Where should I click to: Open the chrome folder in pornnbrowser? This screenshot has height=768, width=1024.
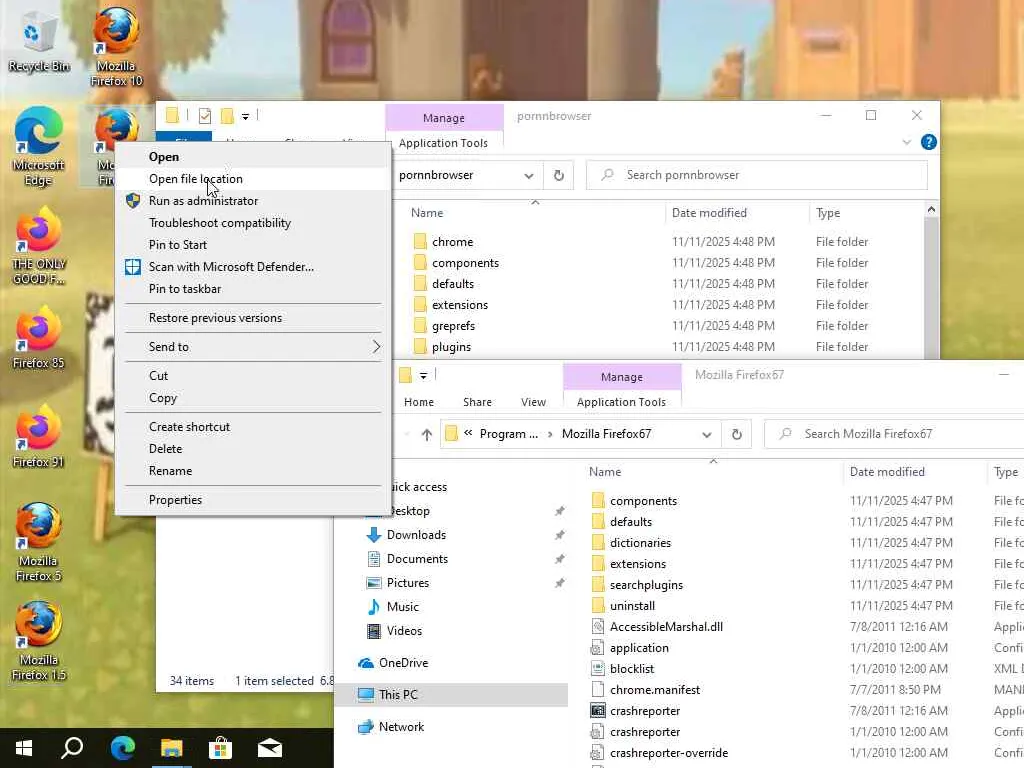(452, 242)
